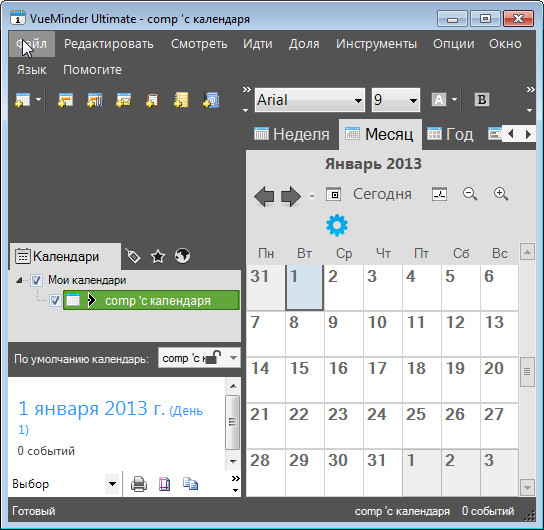
Task: Open the Окно menu
Action: coord(505,44)
